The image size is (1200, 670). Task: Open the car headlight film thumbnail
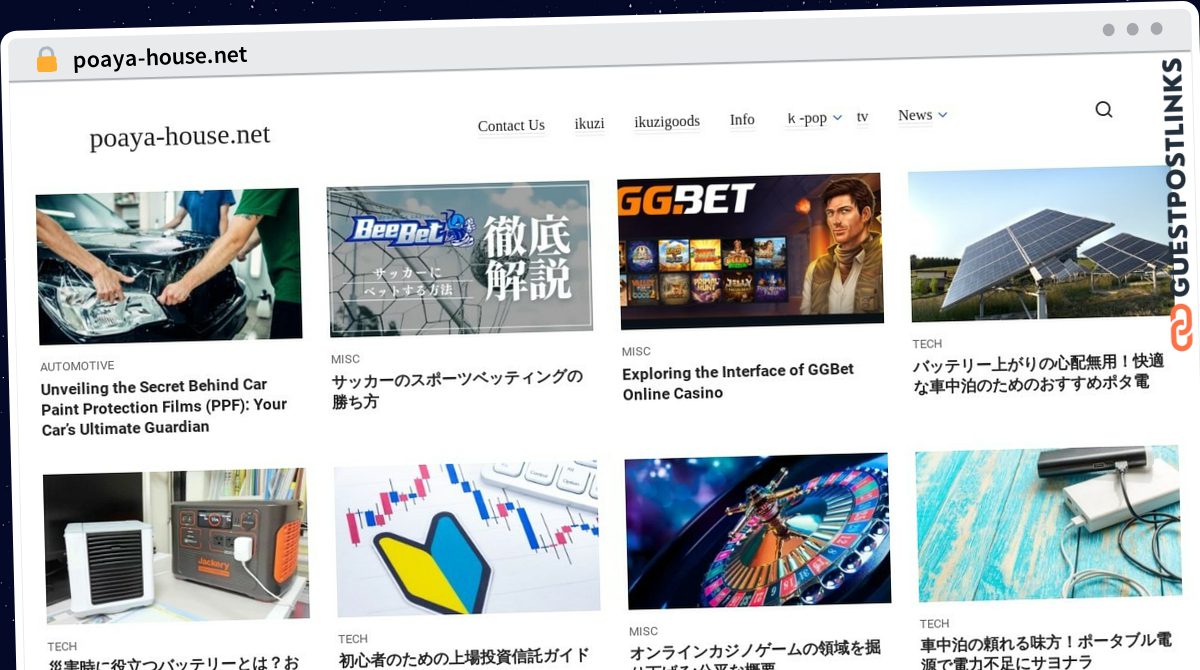coord(169,266)
